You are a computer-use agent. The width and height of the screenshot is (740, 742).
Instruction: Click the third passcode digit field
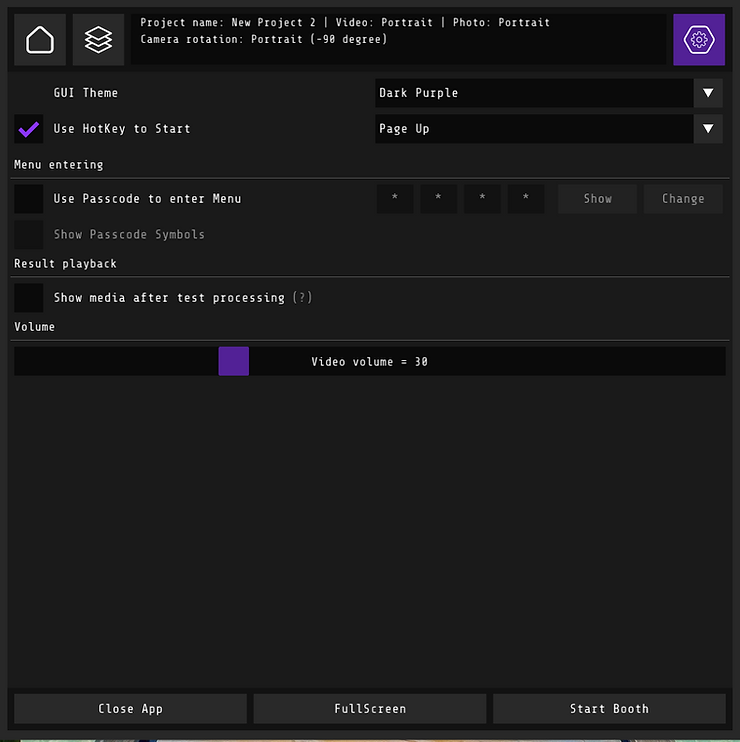tap(482, 199)
